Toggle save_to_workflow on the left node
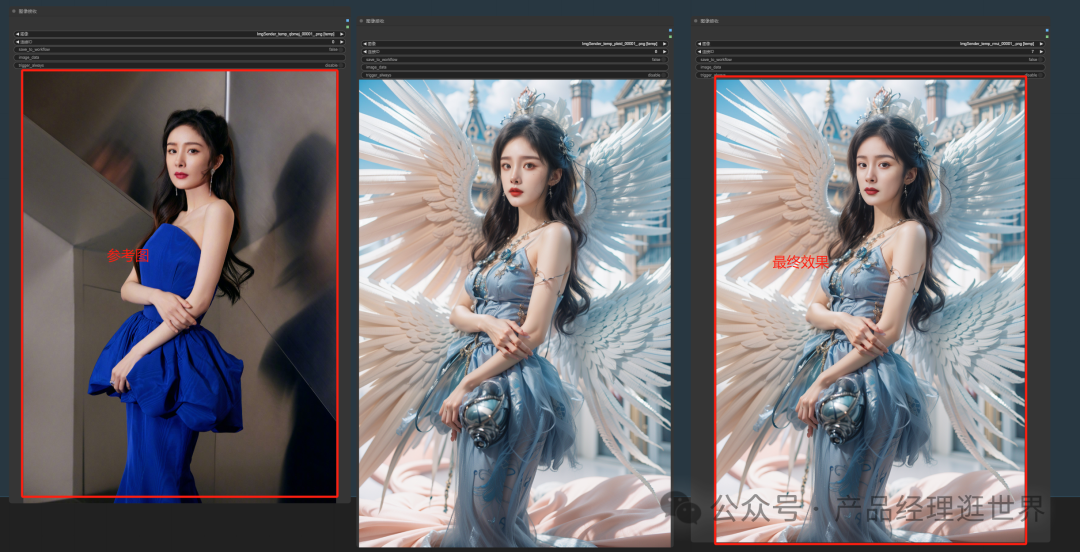 tap(180, 49)
